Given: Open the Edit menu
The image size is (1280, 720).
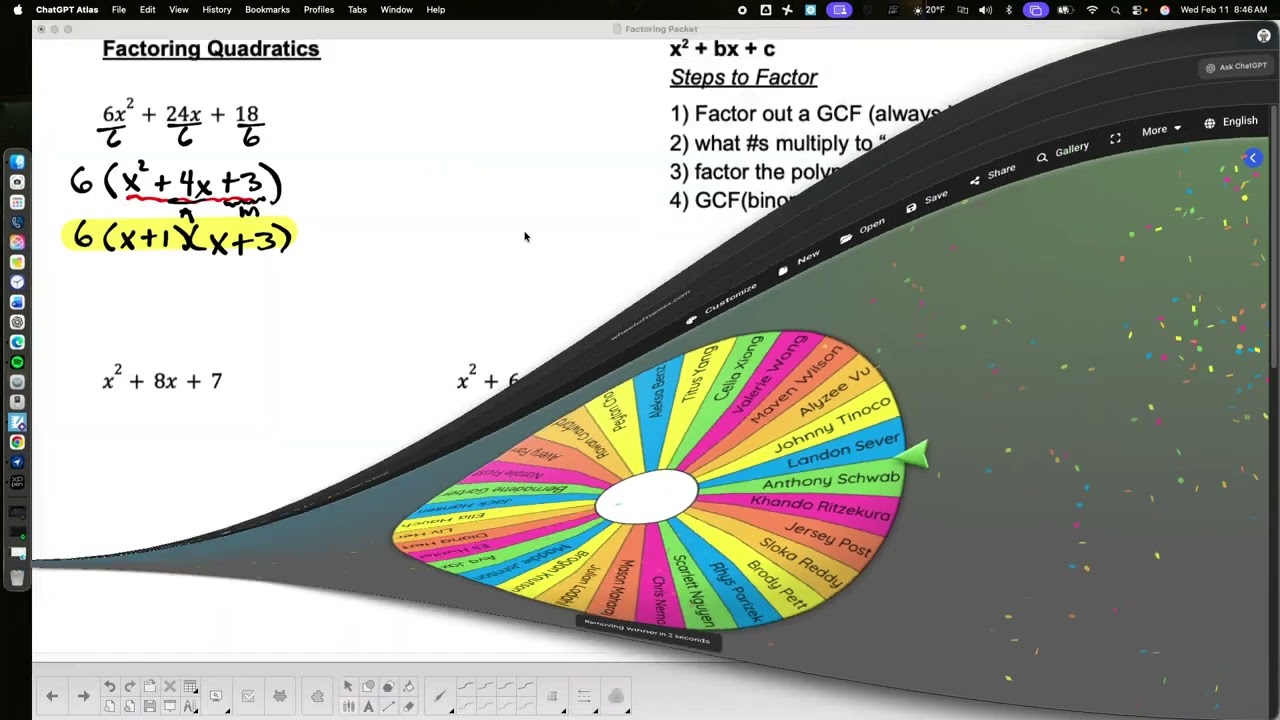Looking at the screenshot, I should 148,10.
